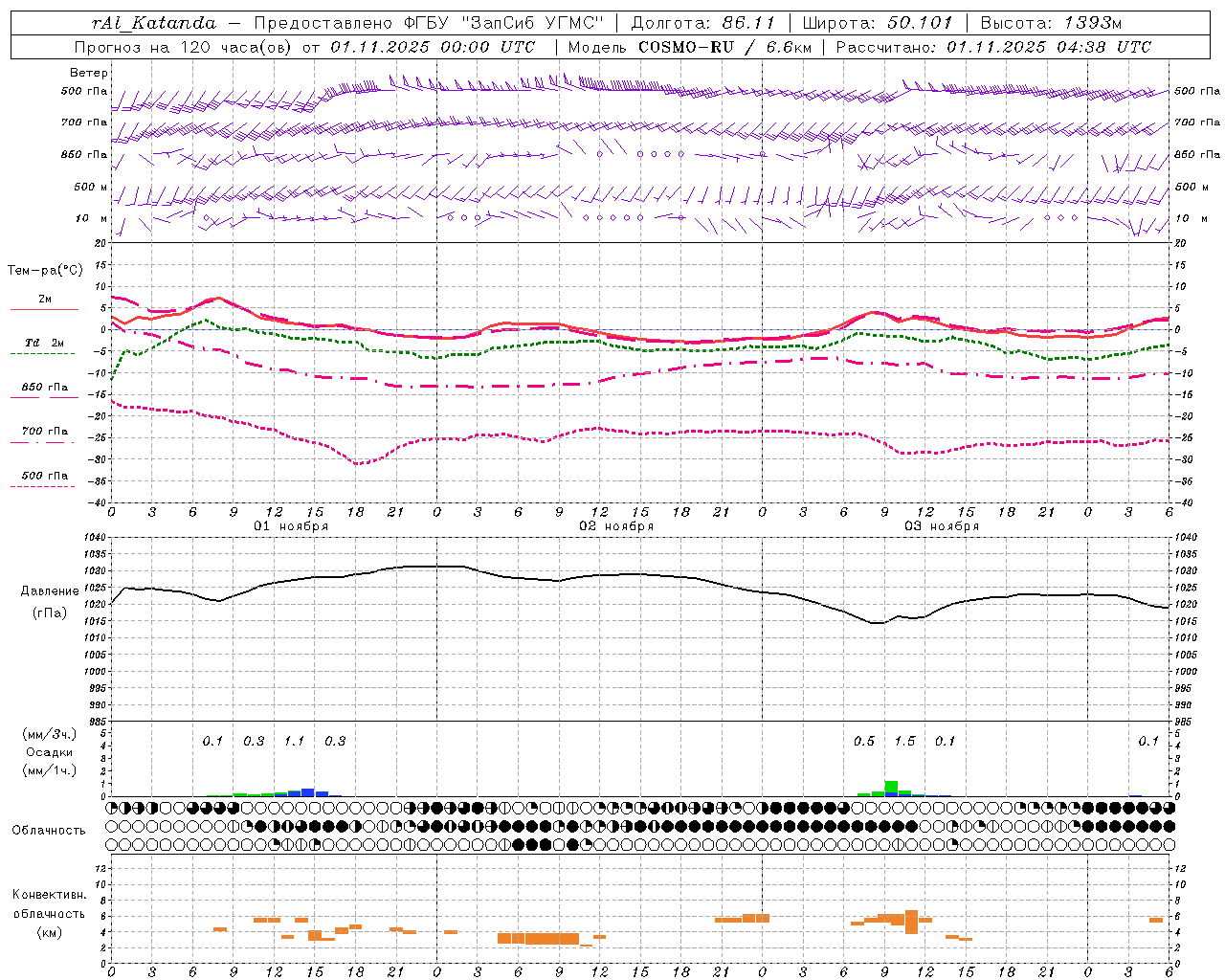Viewport: 1225px width, 980px height.
Task: Select the 02 ноября date label
Action: point(616,526)
